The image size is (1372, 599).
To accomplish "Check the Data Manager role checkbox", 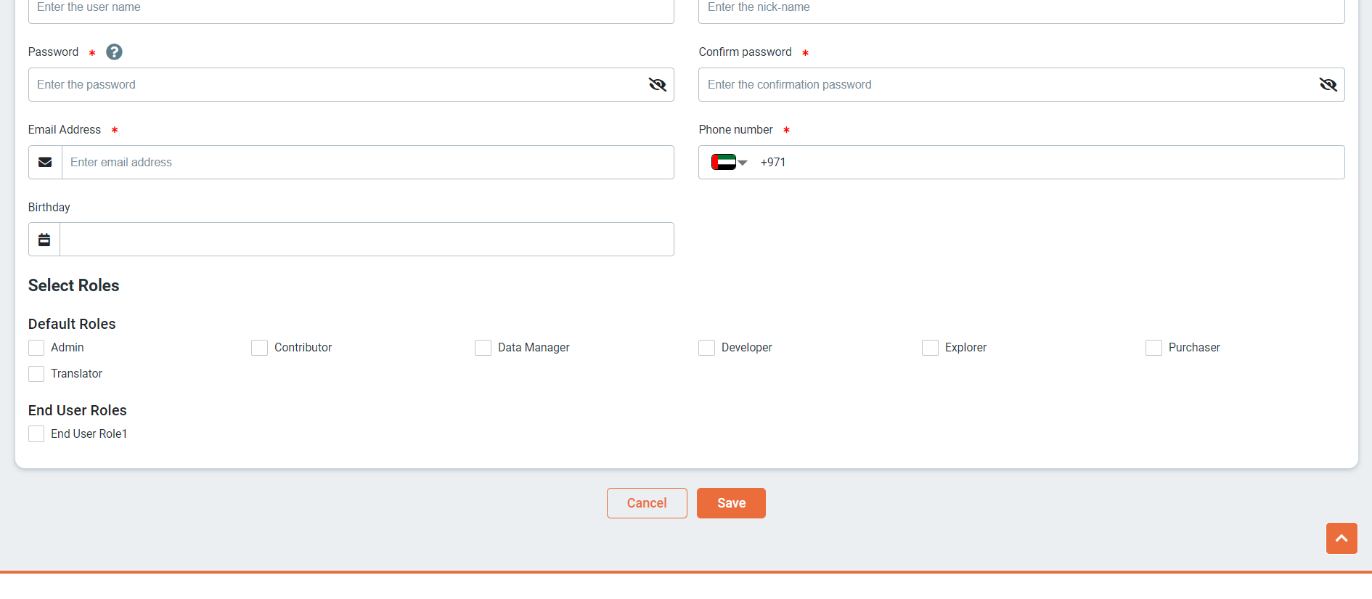I will (x=483, y=348).
